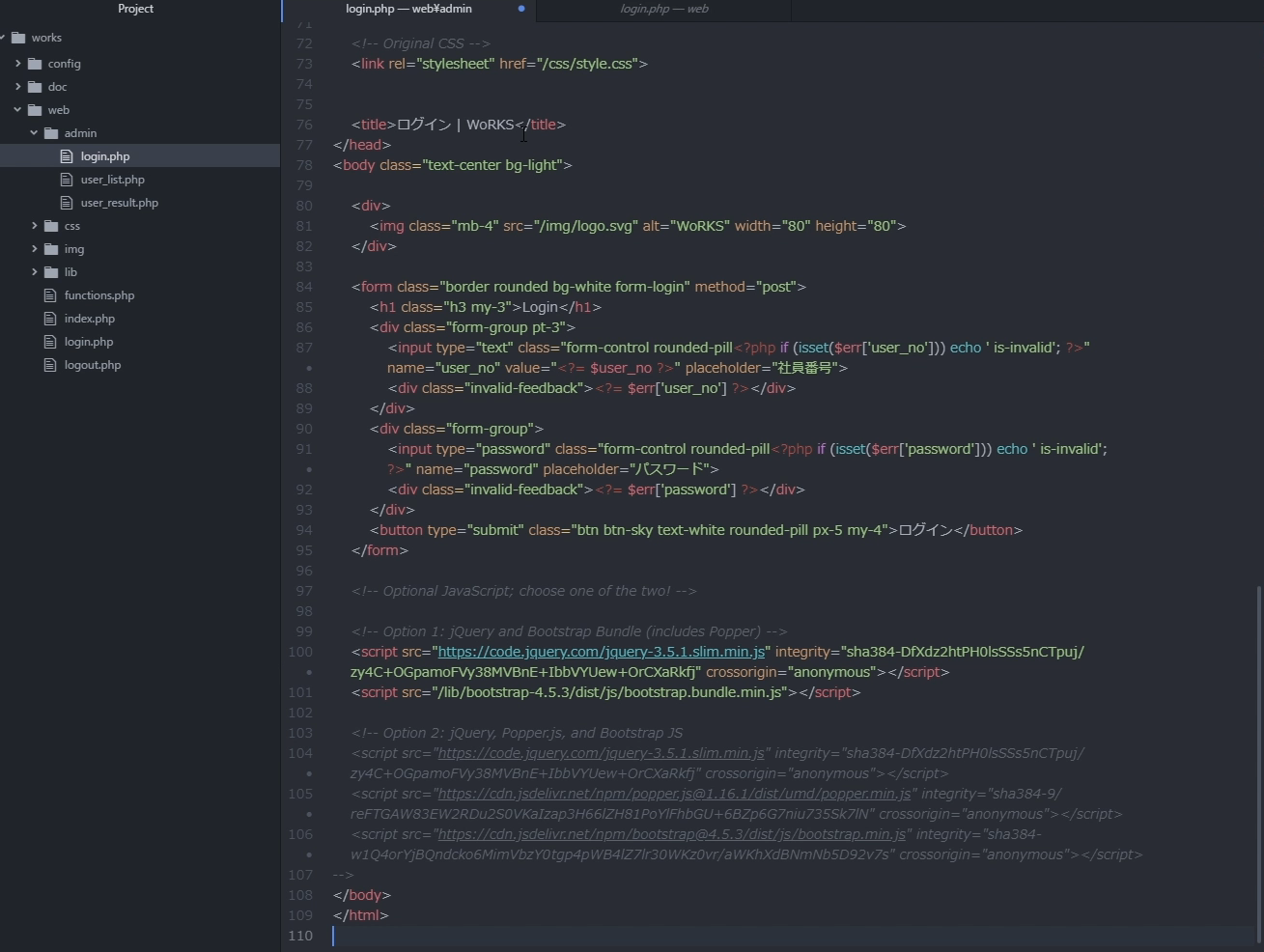Viewport: 1264px width, 952px height.
Task: Click closing body tag on line 108
Action: pos(362,895)
